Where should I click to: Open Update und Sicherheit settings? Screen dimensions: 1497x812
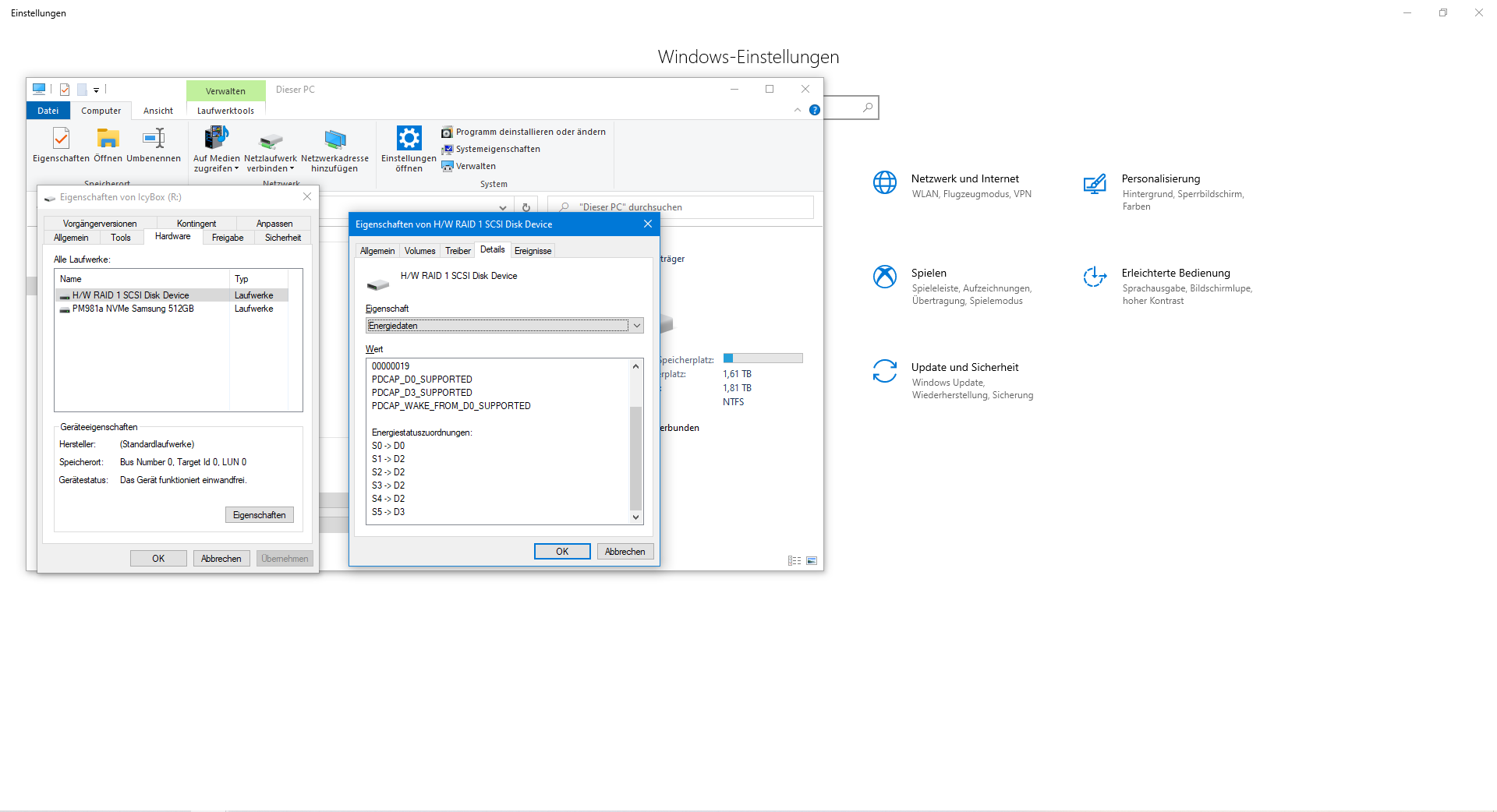coord(953,380)
